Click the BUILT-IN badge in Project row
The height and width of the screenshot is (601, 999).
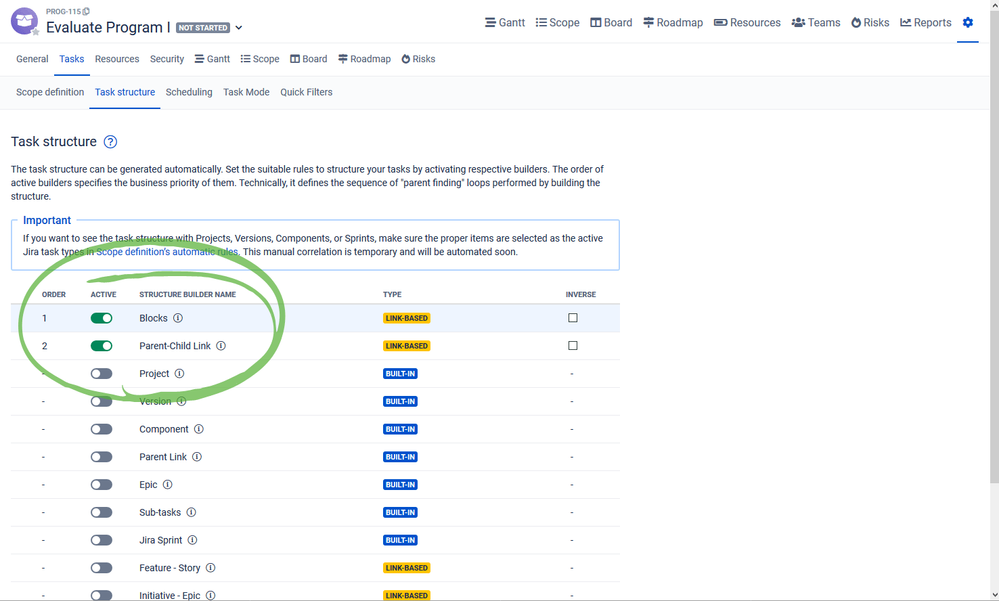(400, 373)
